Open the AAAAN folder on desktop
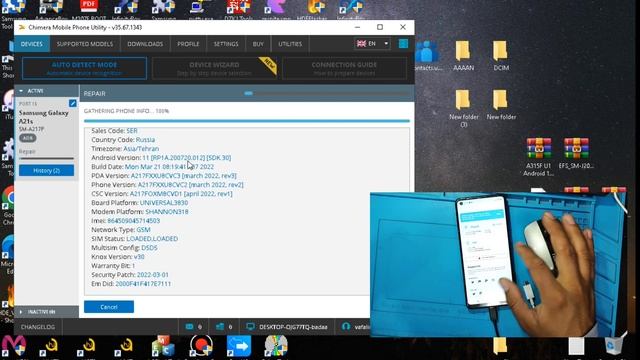Image resolution: width=640 pixels, height=360 pixels. click(463, 56)
